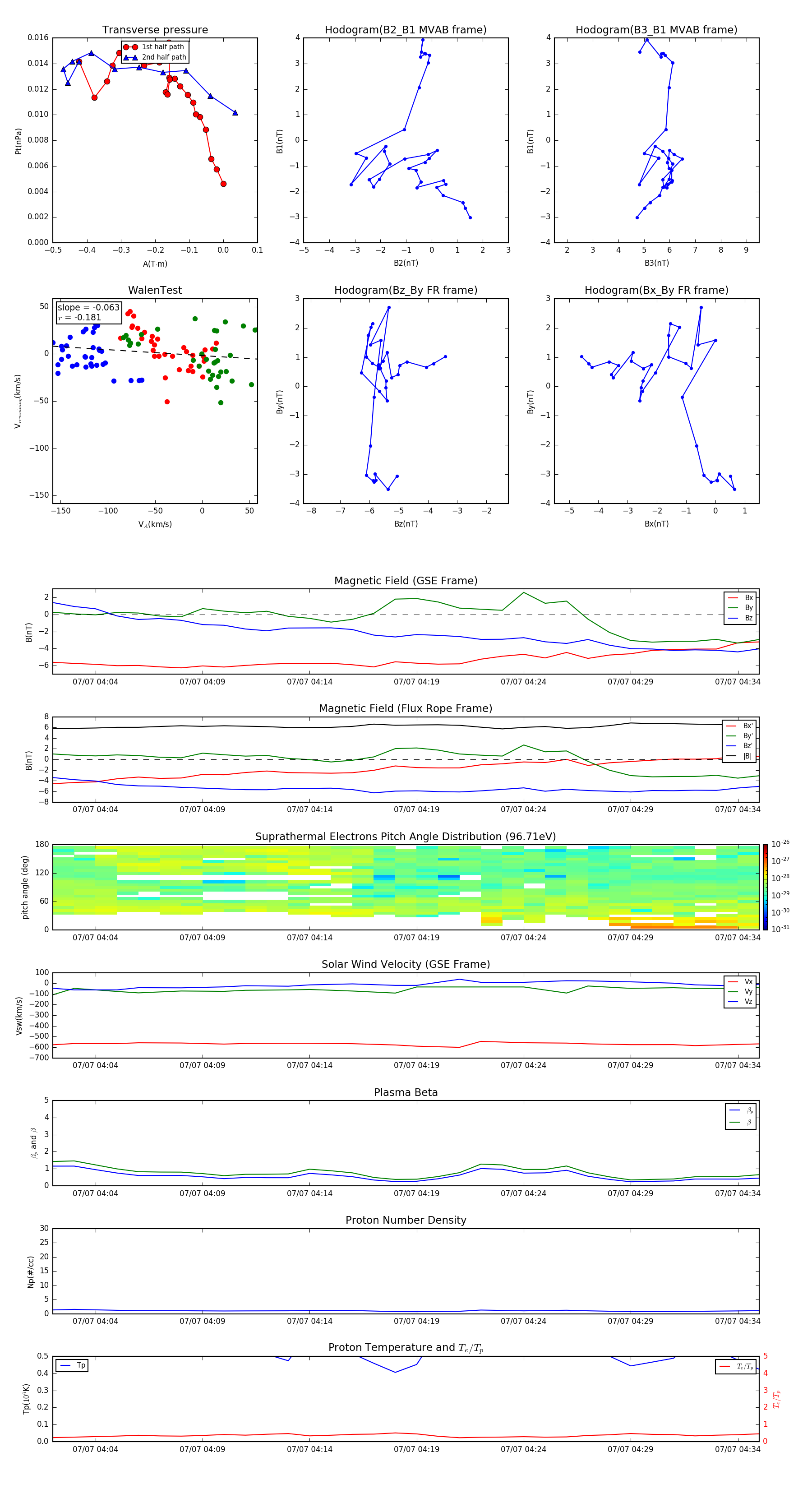Image resolution: width=812 pixels, height=1489 pixels.
Task: Select 'Vz' in solar wind legend
Action: [741, 1002]
